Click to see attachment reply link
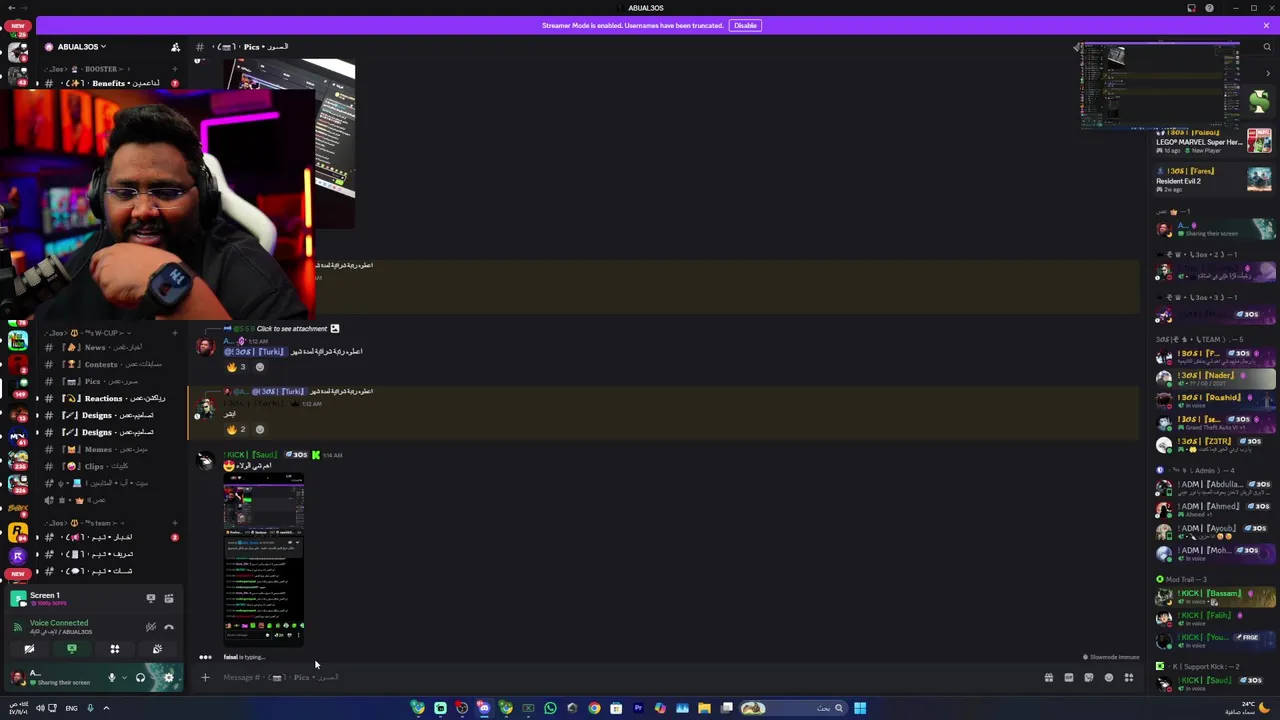 (292, 329)
